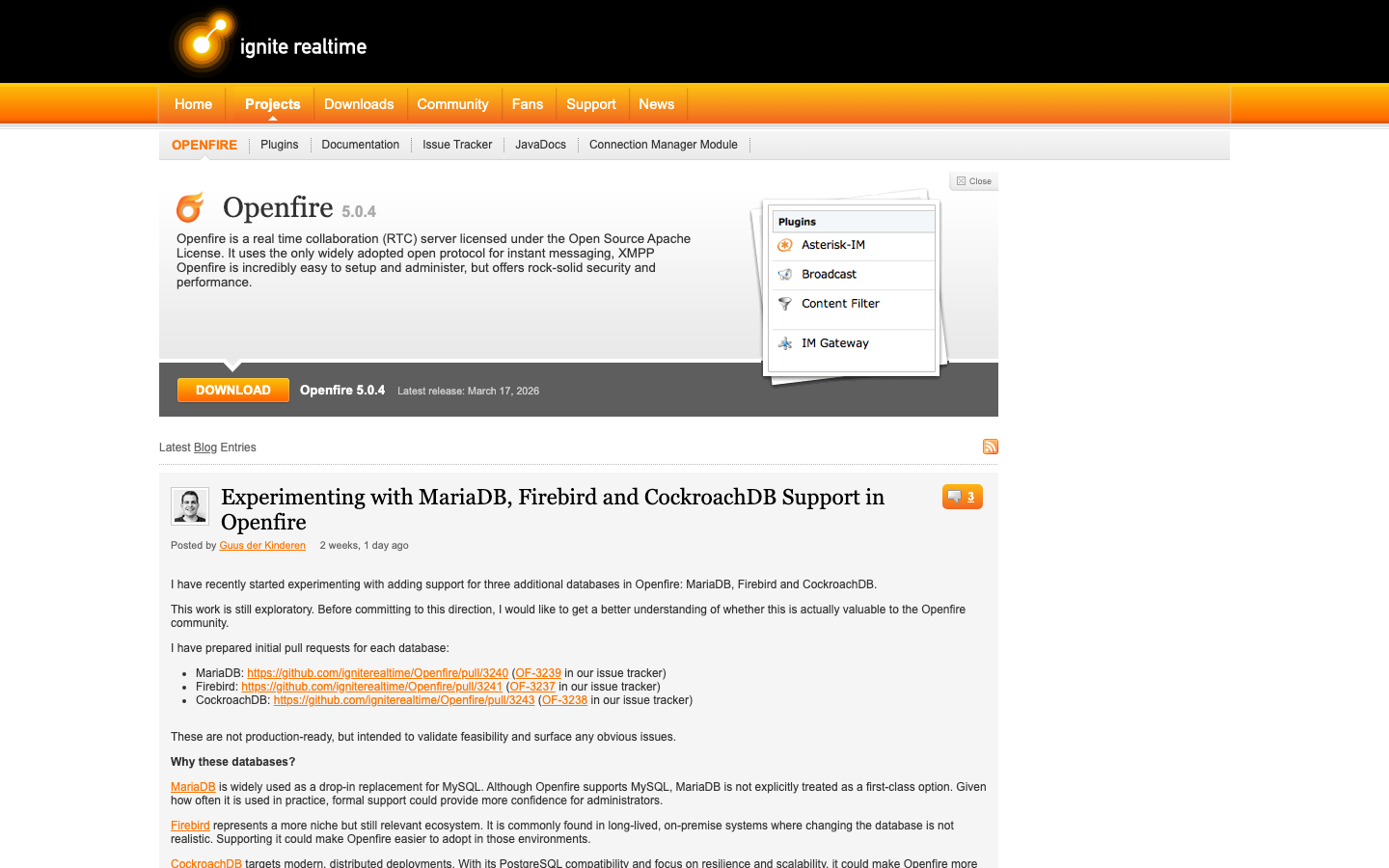1389x868 pixels.
Task: Click the Content Filter funnel icon
Action: point(785,304)
